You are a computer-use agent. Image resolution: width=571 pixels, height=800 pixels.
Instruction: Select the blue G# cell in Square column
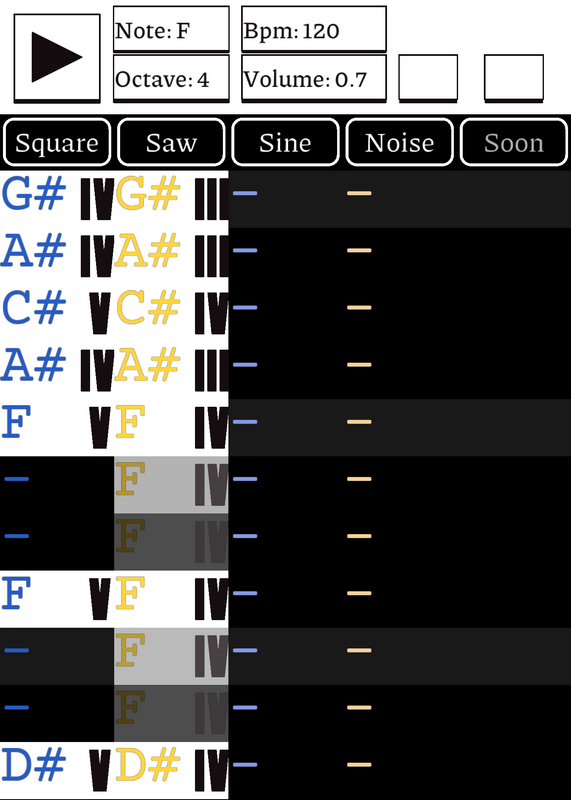[57, 199]
